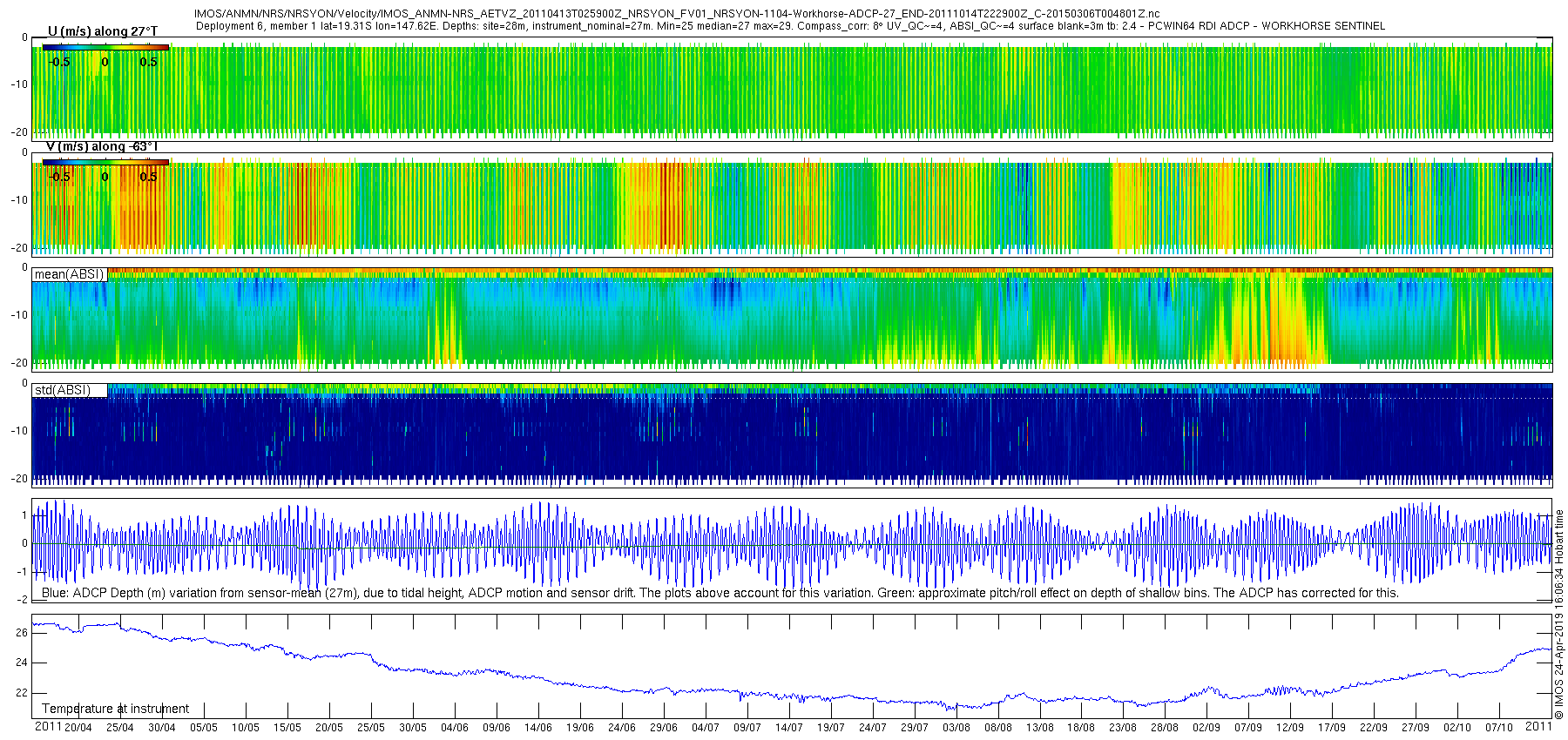Select the 02/09 date tick label
This screenshot has width=1568, height=740.
[x=1206, y=727]
